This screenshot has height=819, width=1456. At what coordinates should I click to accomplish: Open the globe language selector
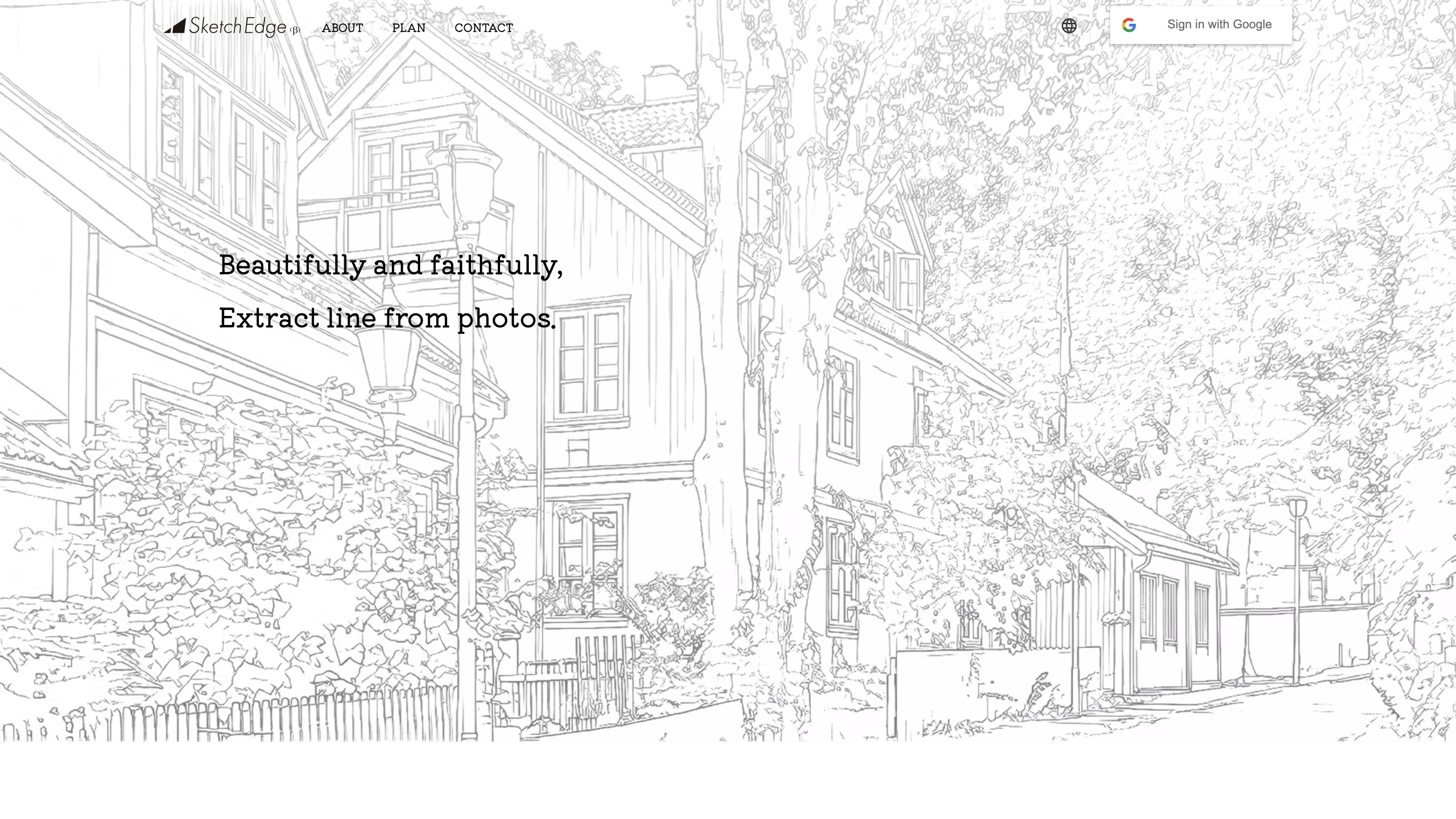coord(1069,26)
